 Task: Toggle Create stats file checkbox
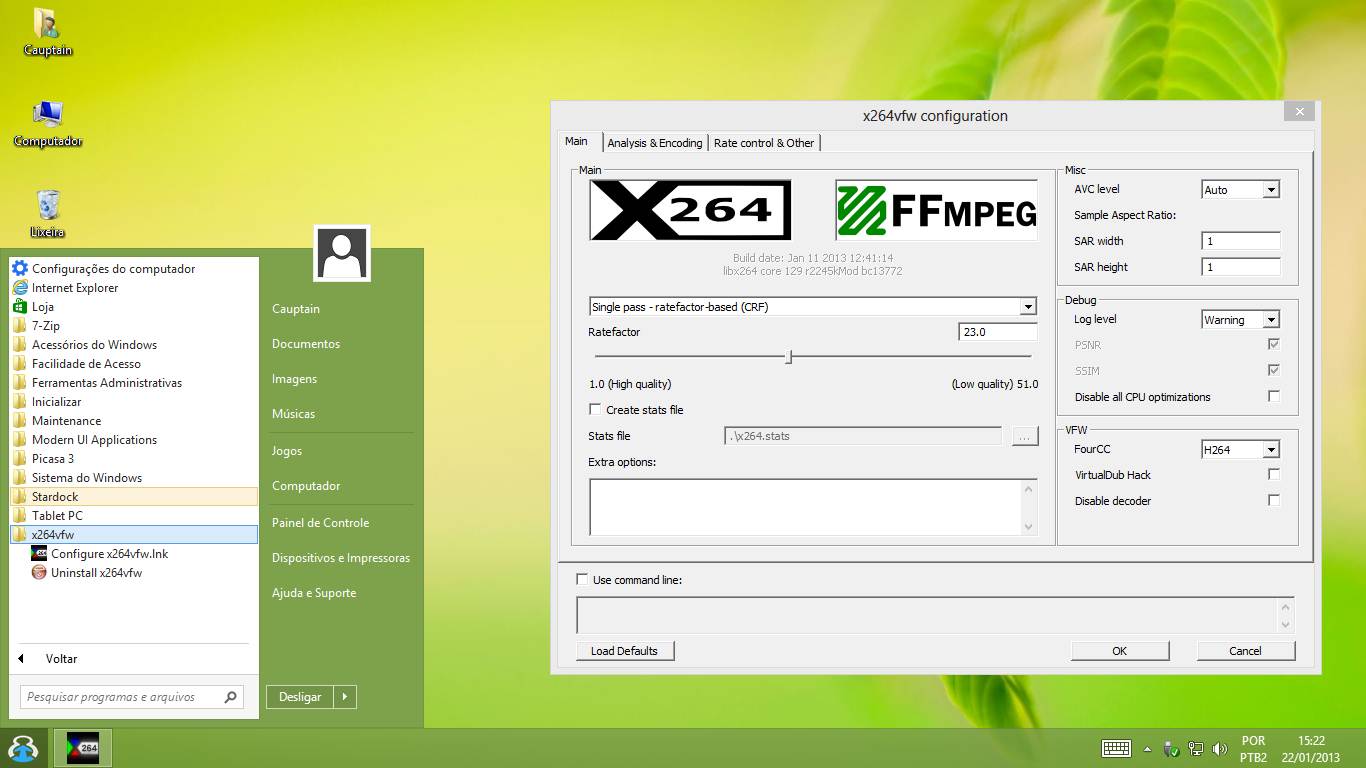595,409
